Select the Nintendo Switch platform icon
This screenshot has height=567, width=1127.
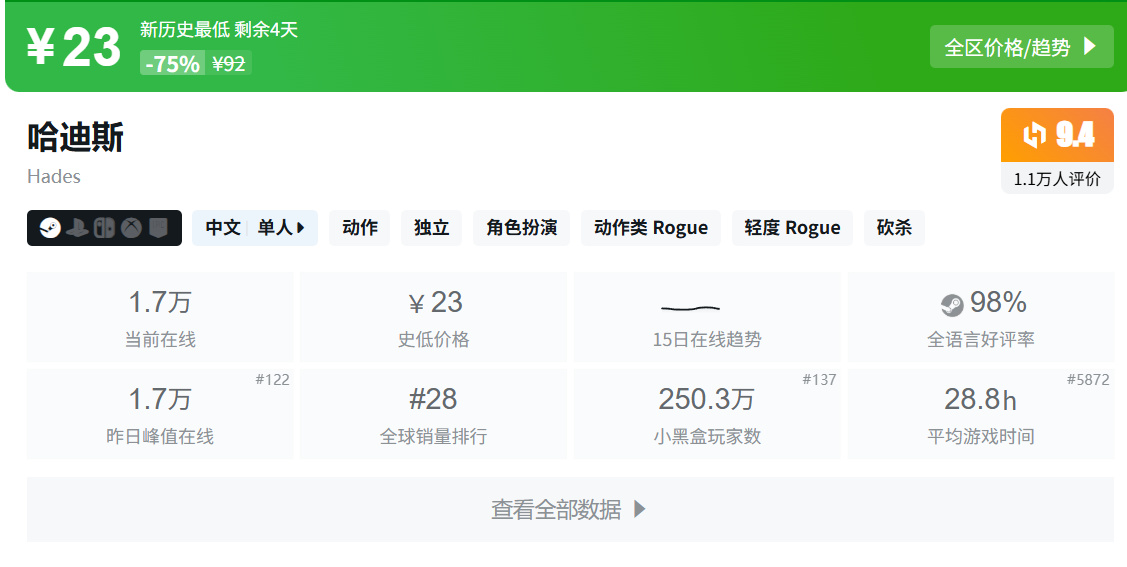[104, 229]
